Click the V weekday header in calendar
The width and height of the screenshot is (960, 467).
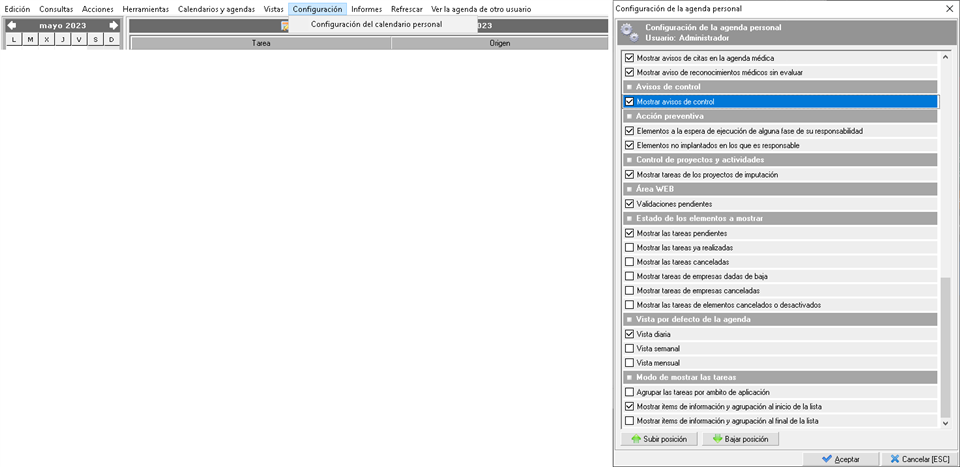(78, 39)
